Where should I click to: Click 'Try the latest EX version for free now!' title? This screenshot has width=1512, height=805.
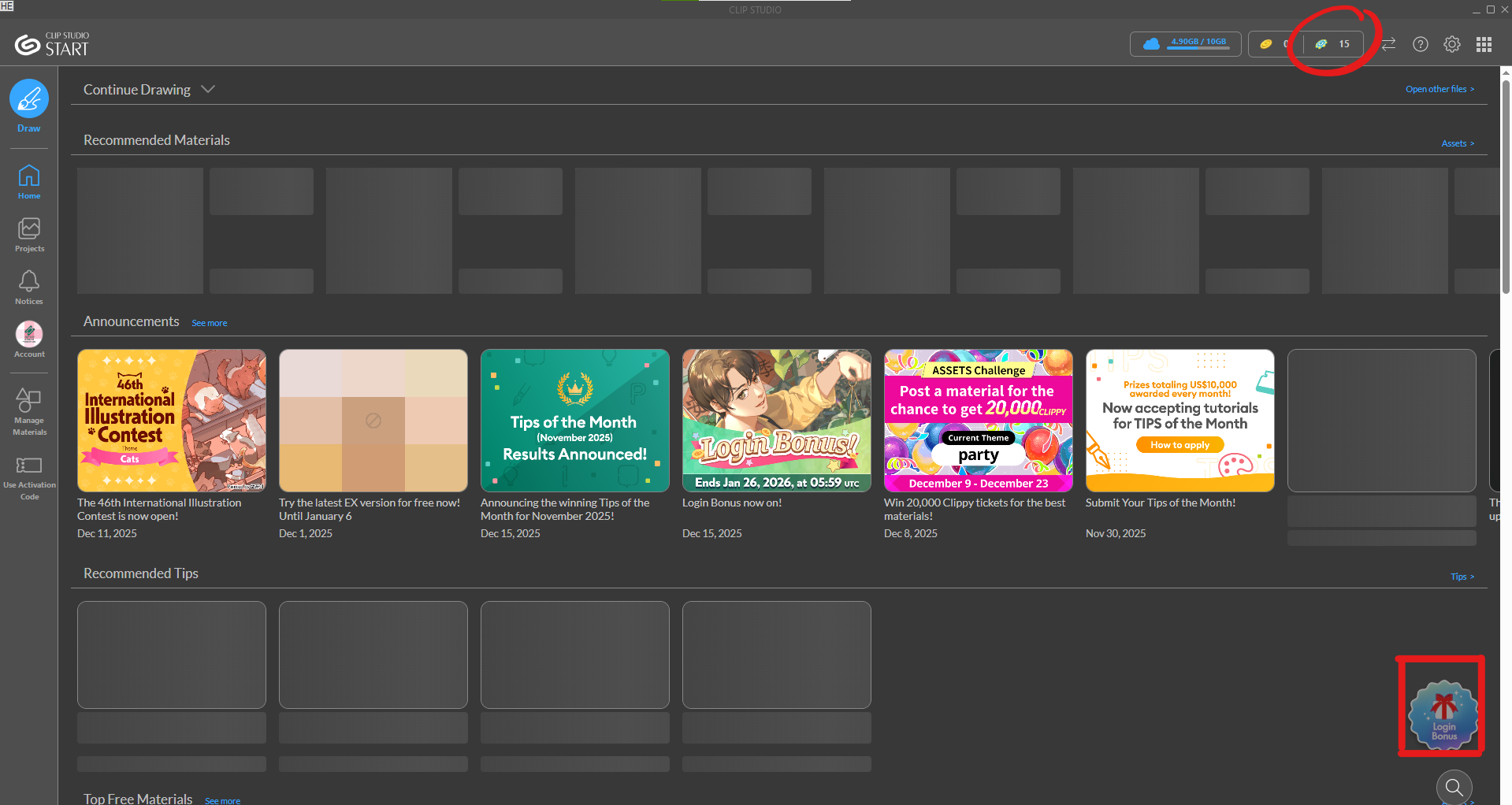pyautogui.click(x=370, y=510)
